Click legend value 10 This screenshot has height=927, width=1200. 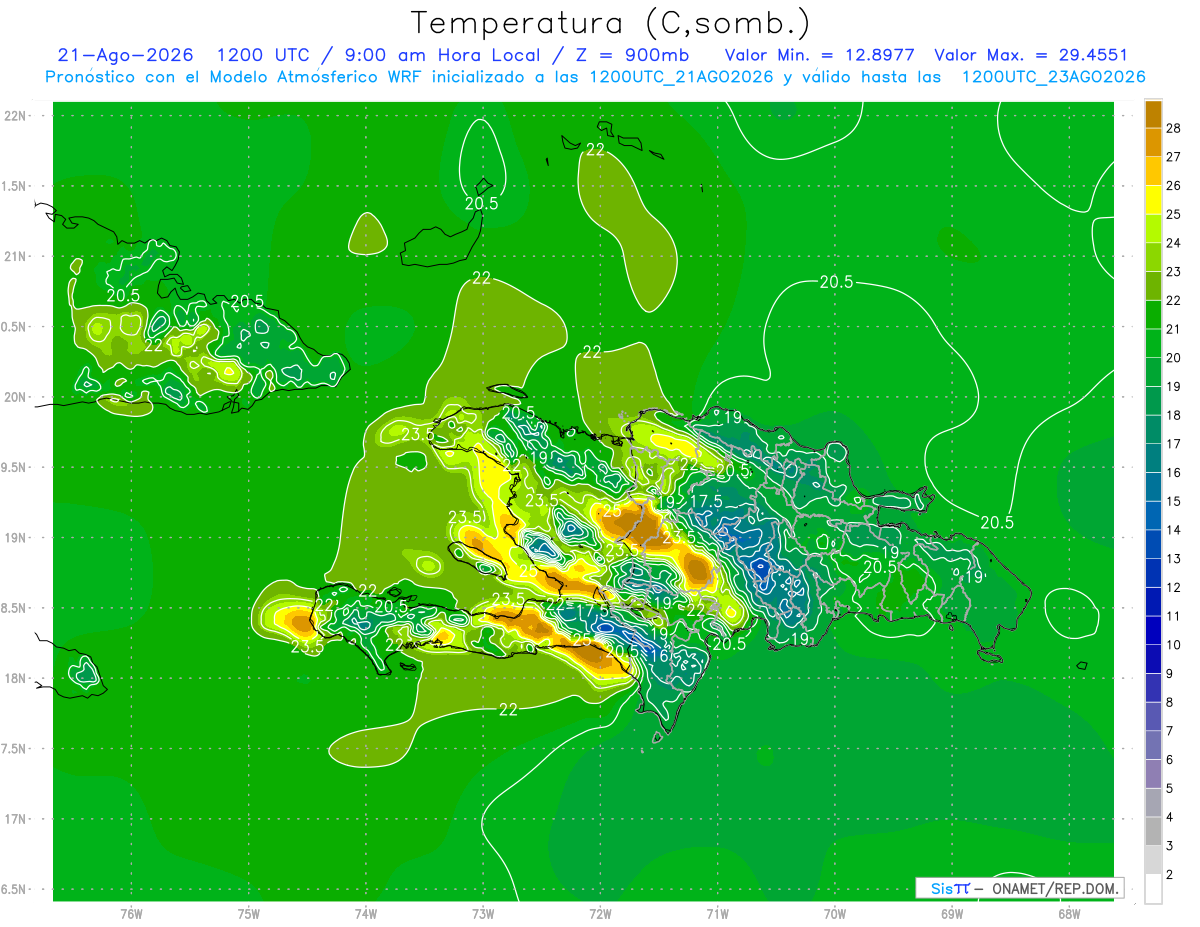[1174, 645]
